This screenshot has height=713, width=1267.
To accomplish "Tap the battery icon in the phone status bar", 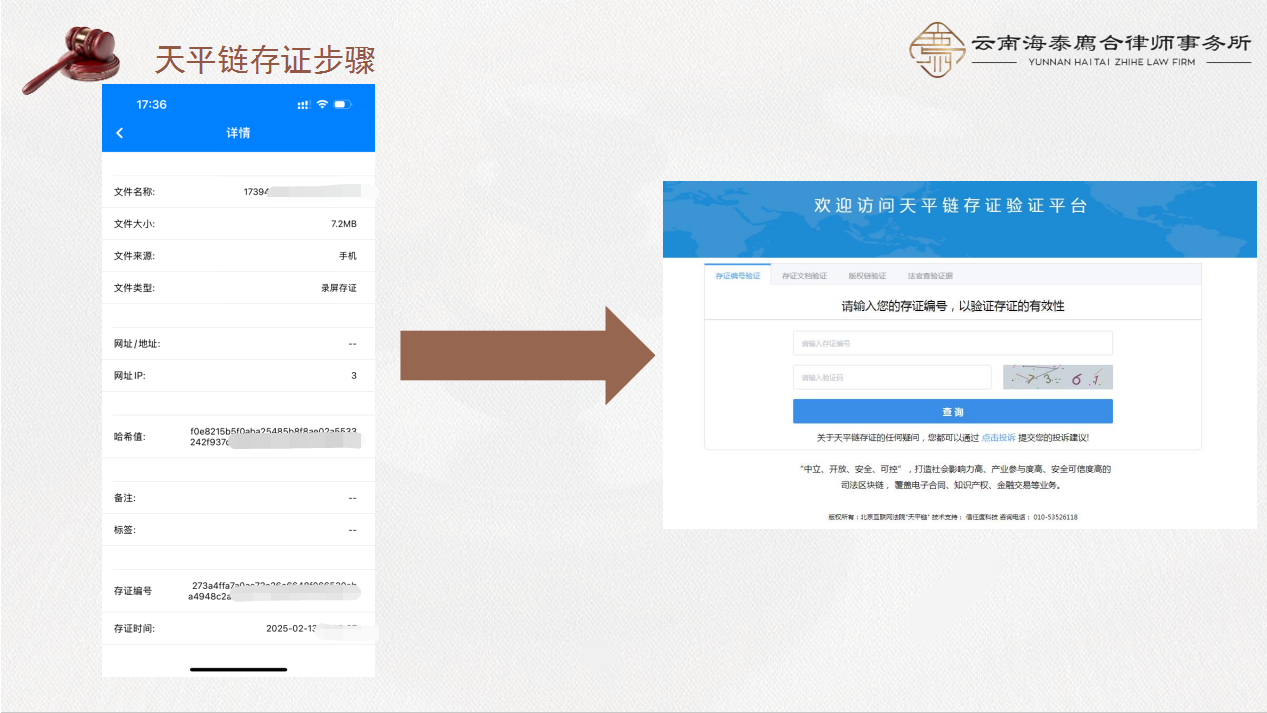I will point(343,105).
